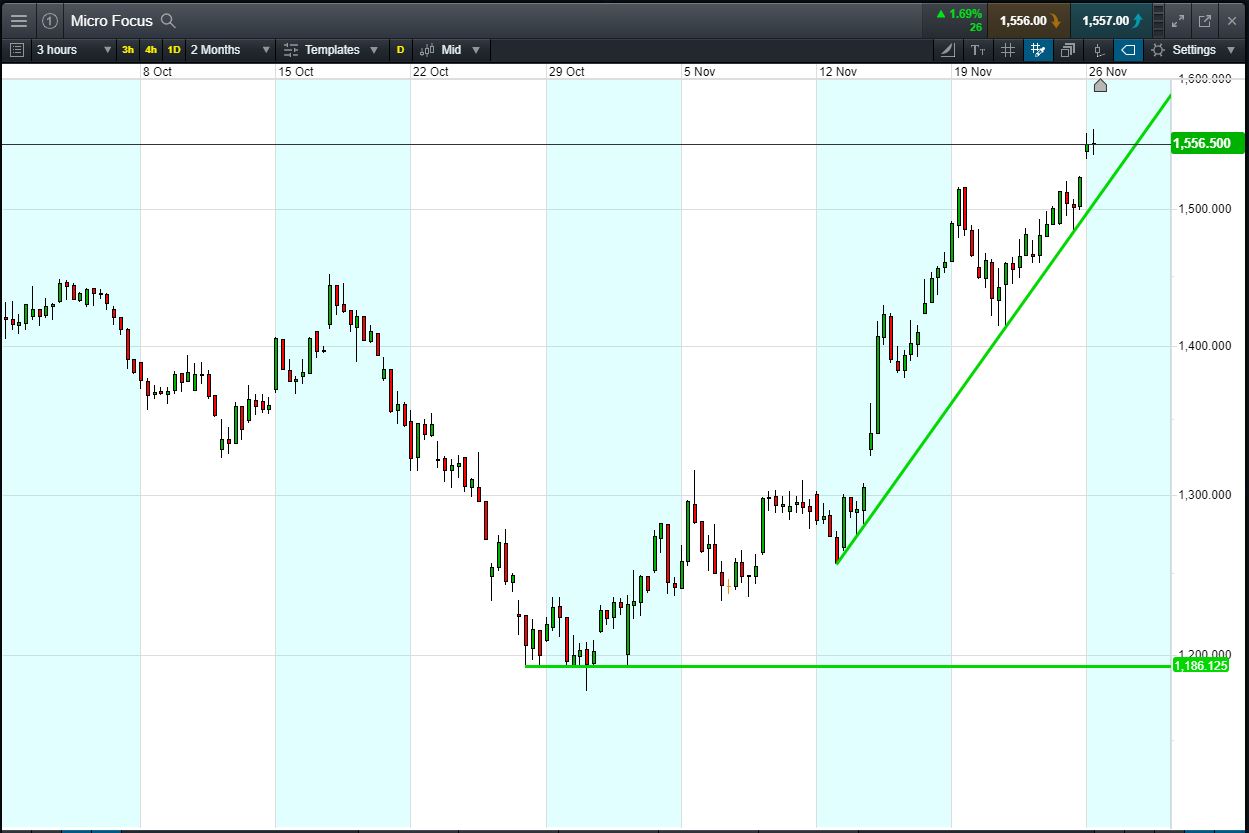Open the Templates dropdown

coord(331,49)
